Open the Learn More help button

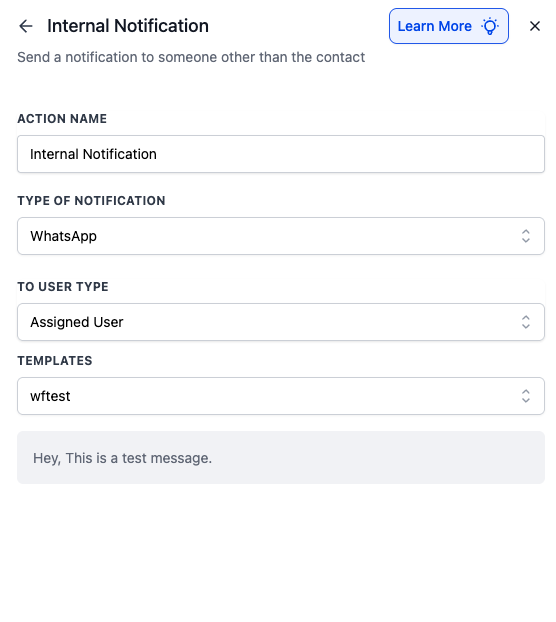click(x=449, y=26)
